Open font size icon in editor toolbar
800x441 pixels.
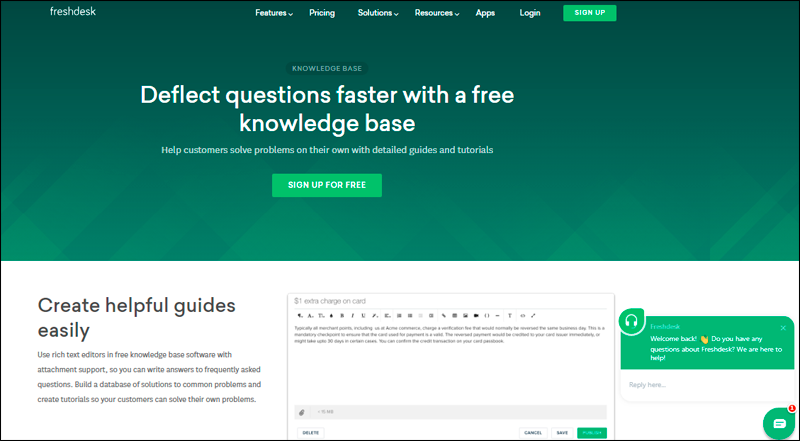(x=321, y=315)
